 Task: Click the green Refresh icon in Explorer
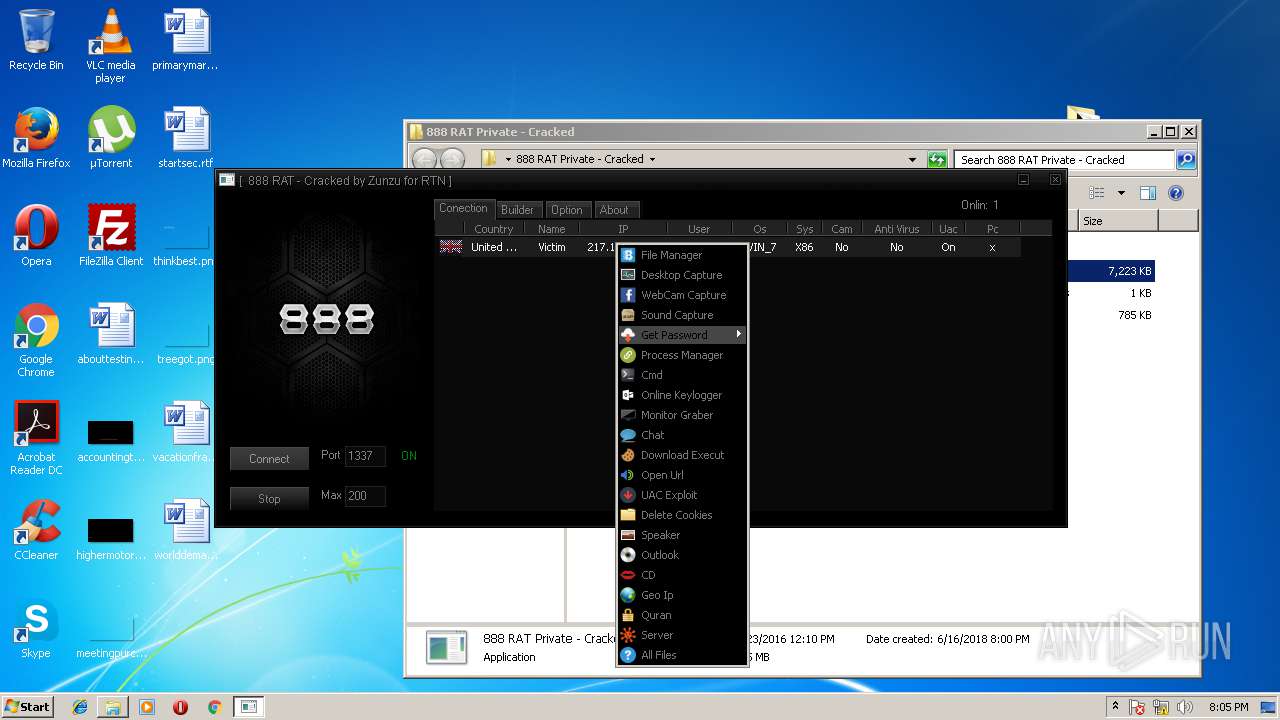pyautogui.click(x=937, y=159)
